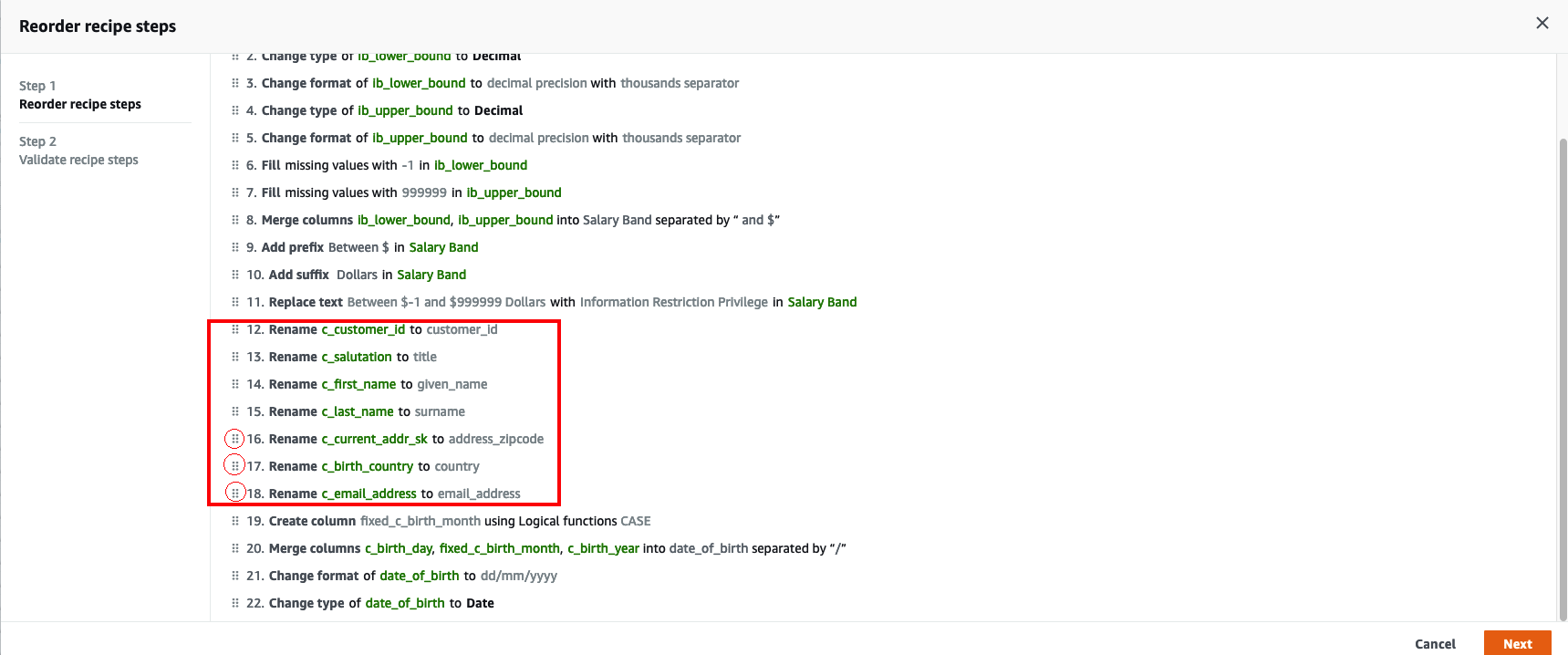Select step 21 Change format date_of_birth row
The height and width of the screenshot is (655, 1568).
(394, 576)
